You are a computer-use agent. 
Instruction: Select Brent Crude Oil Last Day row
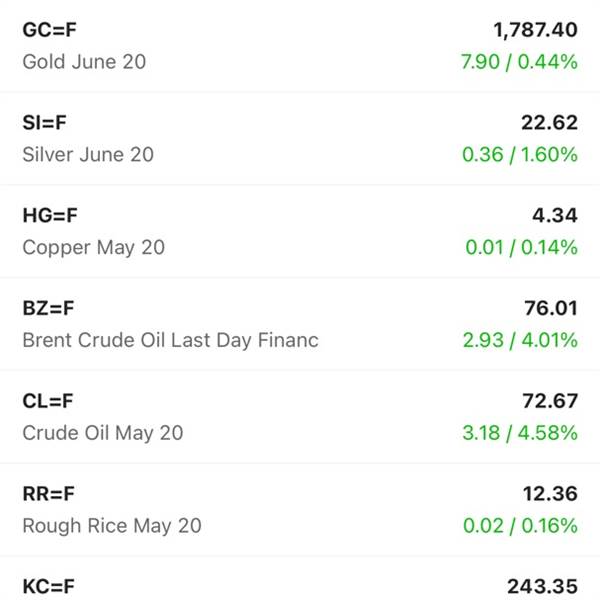tap(300, 324)
